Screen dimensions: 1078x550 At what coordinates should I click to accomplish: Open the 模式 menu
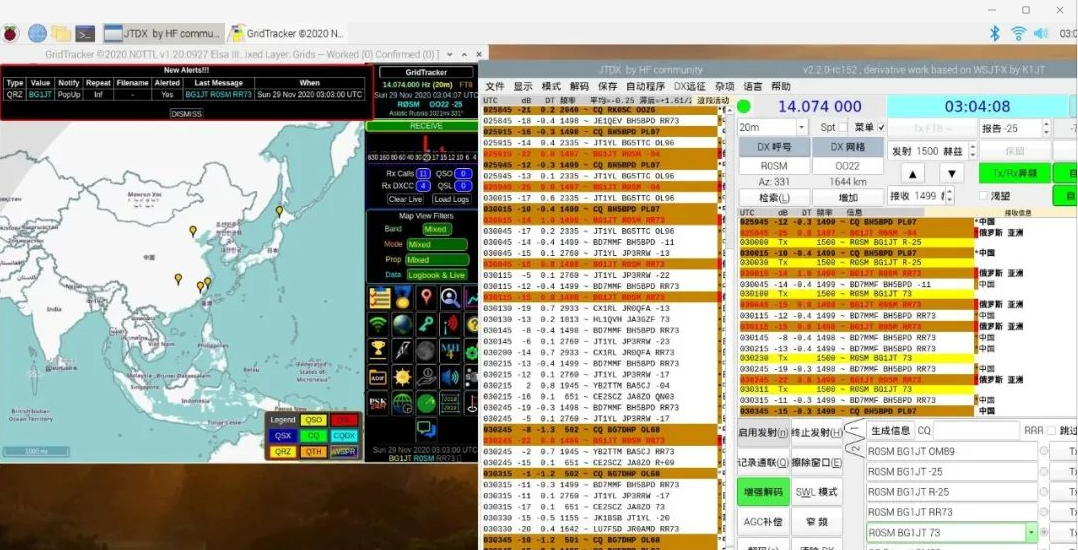click(x=551, y=87)
